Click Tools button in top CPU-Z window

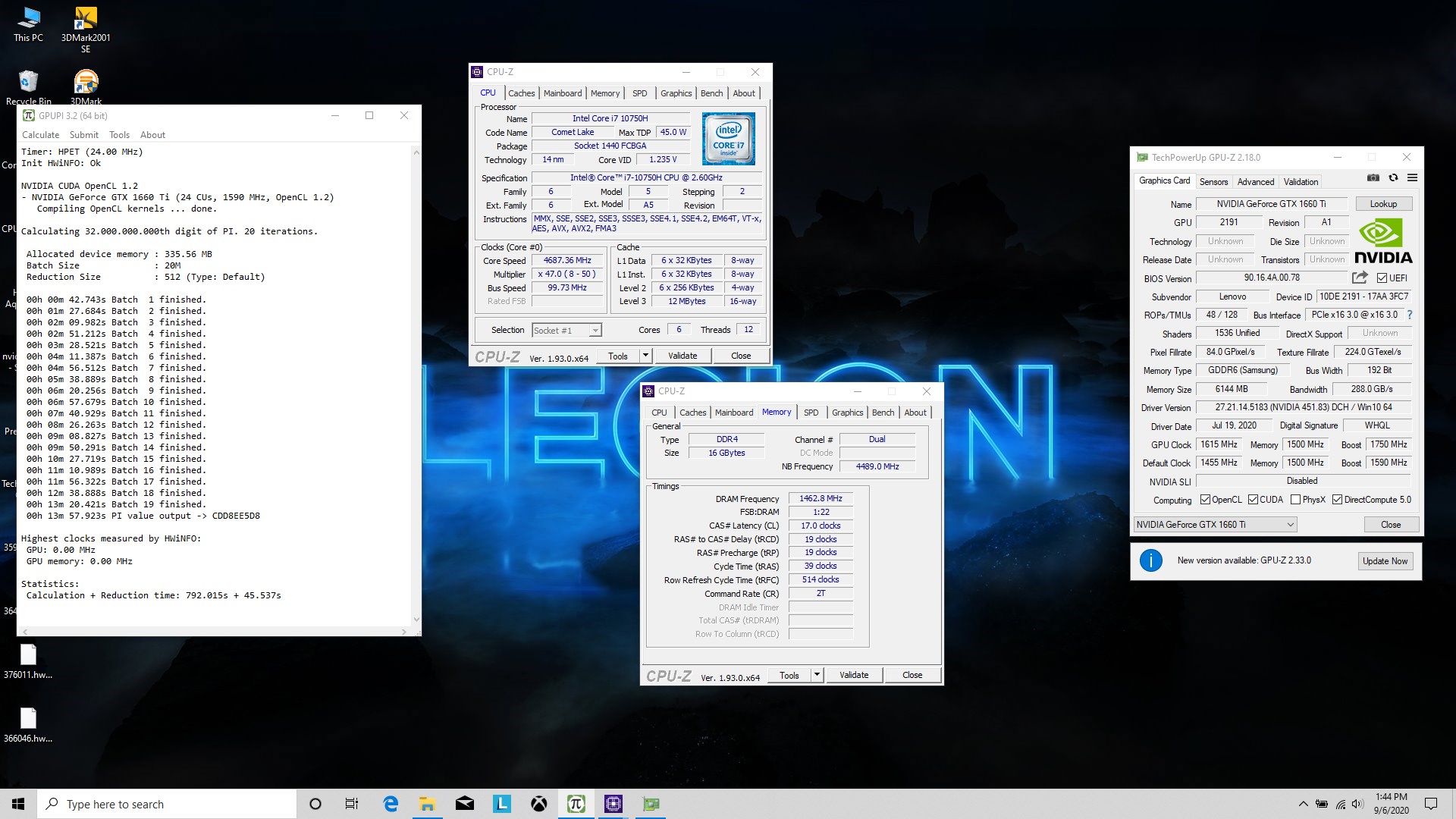click(618, 356)
